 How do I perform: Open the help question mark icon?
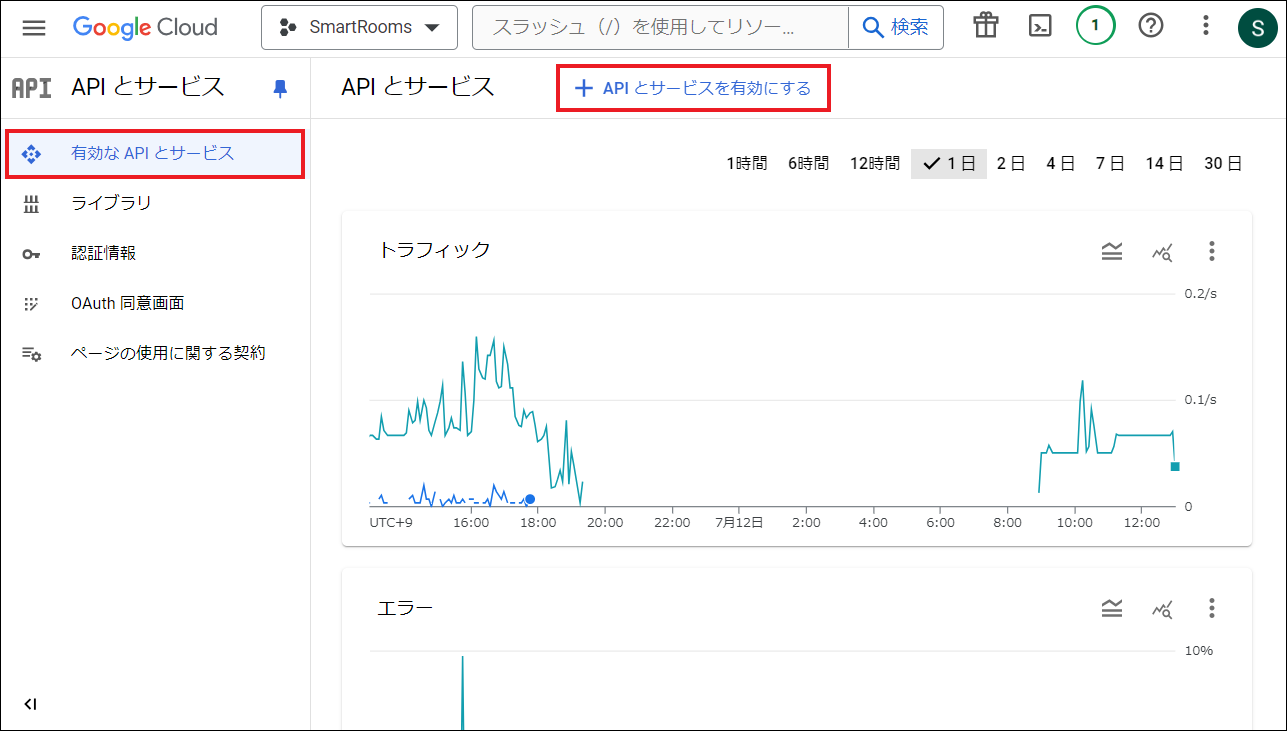tap(1151, 27)
